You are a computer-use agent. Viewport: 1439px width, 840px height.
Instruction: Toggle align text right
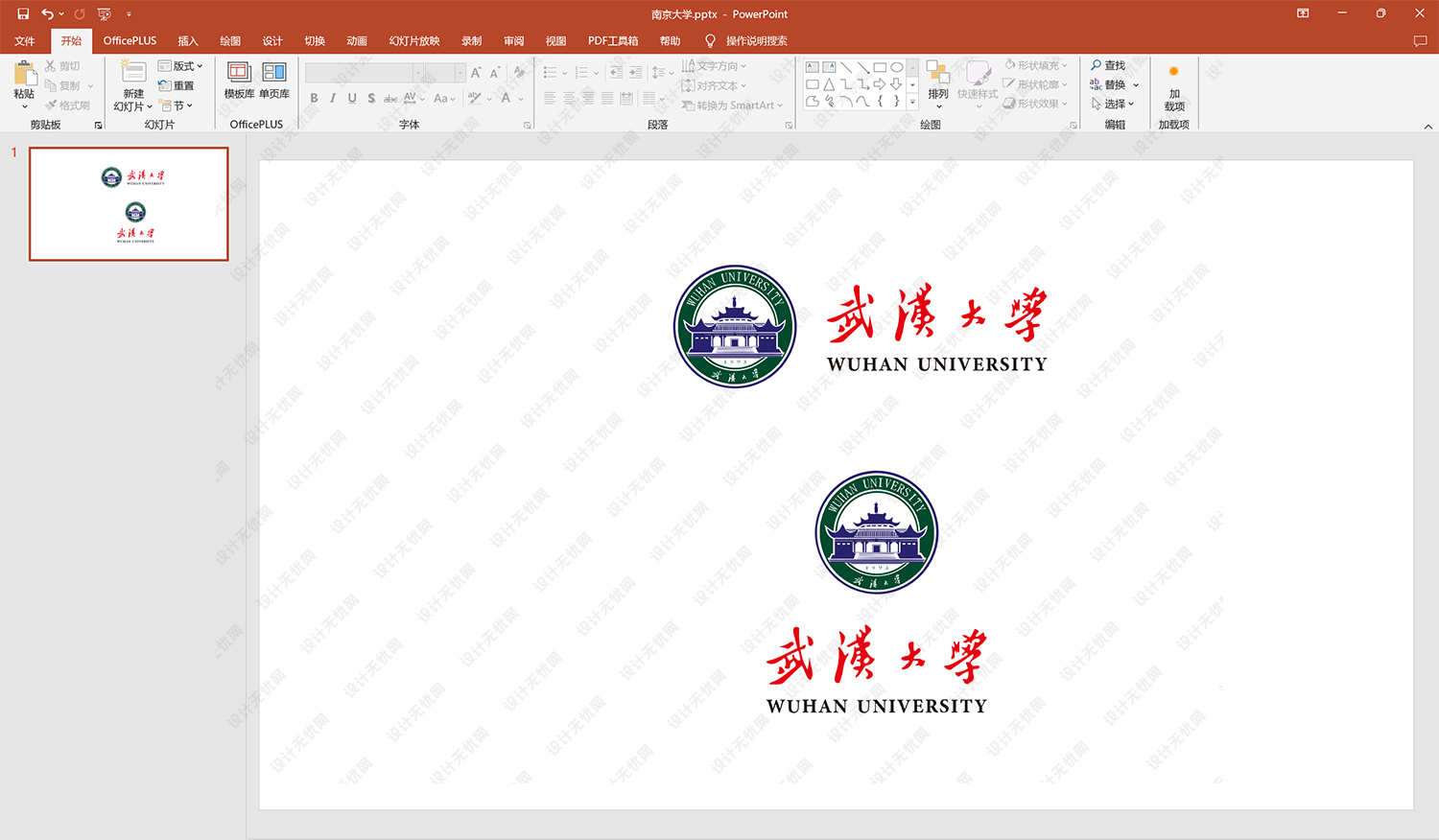point(588,98)
